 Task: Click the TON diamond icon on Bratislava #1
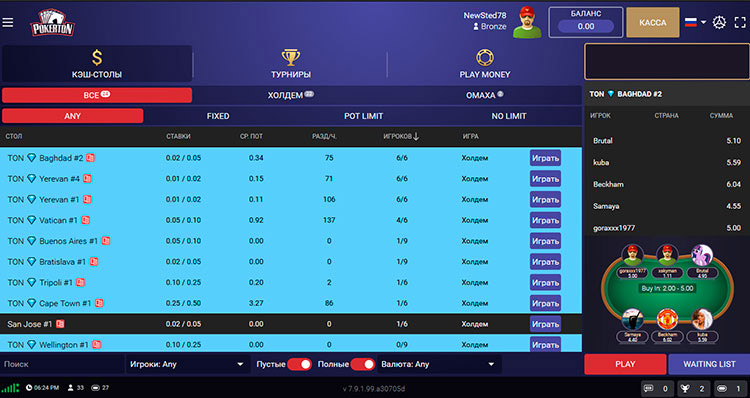pos(32,262)
